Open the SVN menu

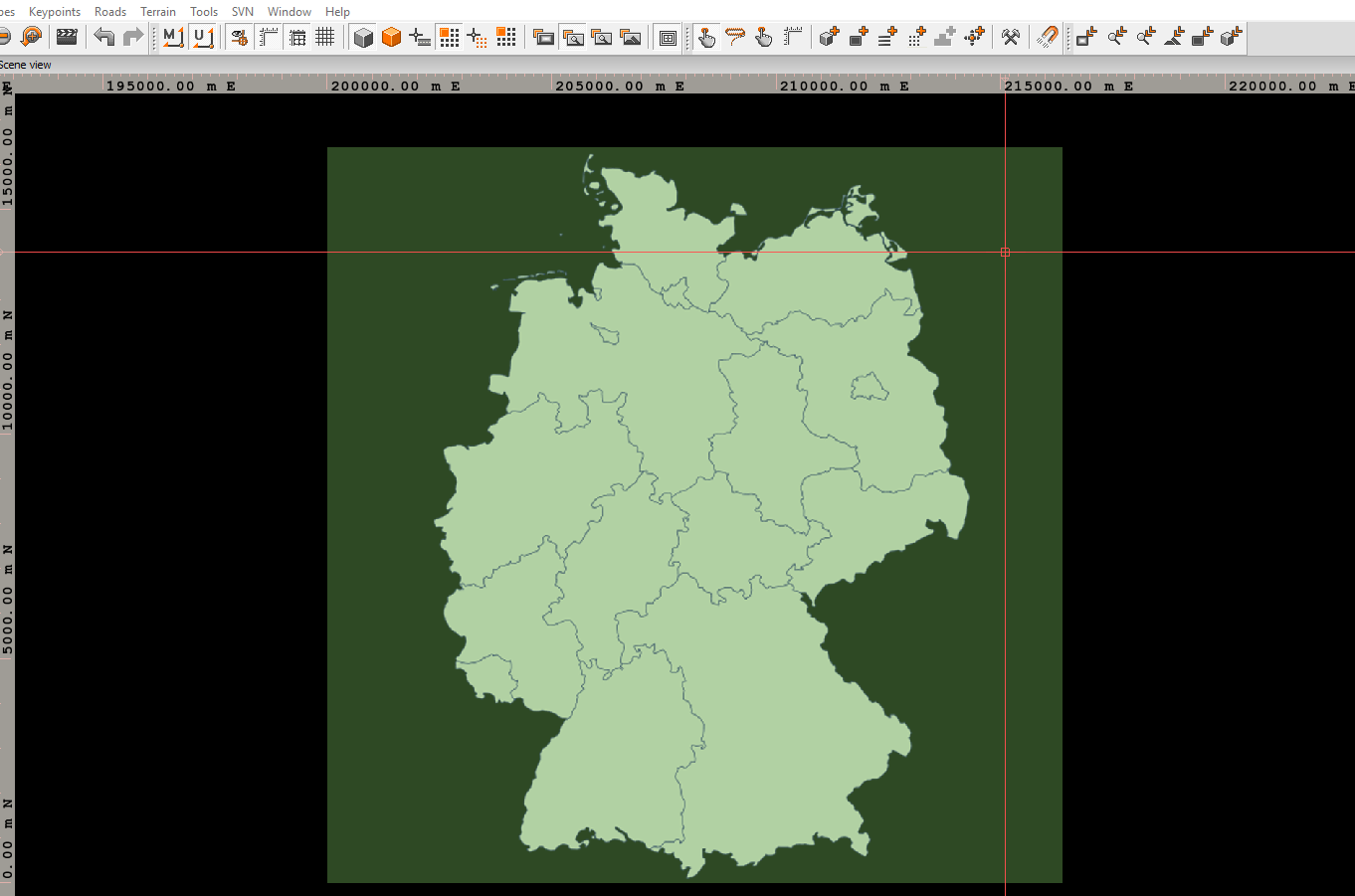tap(243, 12)
